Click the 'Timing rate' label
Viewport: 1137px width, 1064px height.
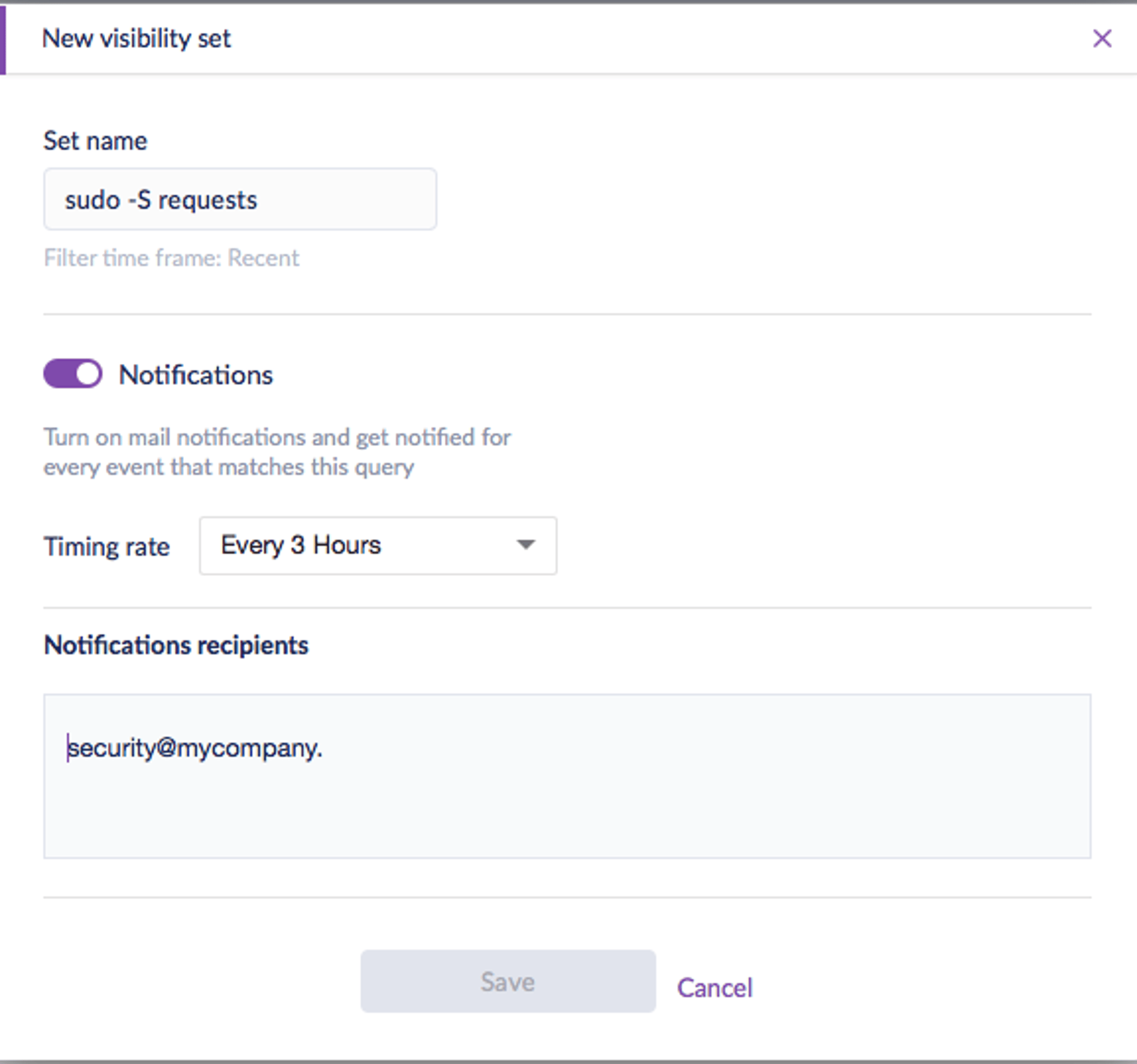click(x=107, y=547)
